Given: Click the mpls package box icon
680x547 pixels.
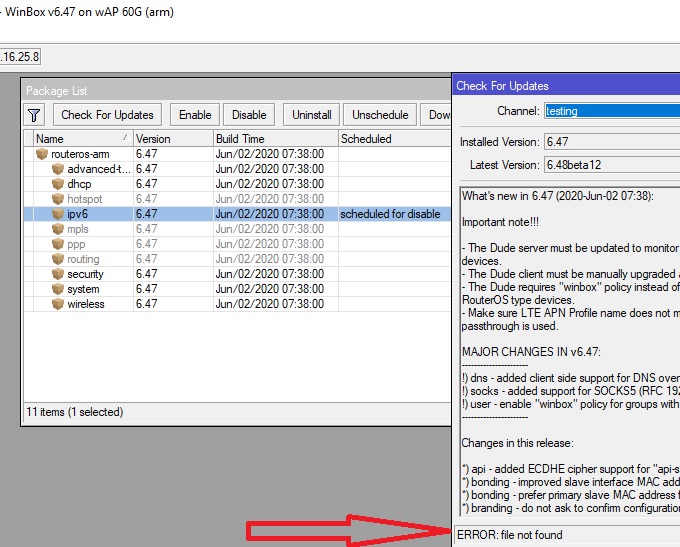Looking at the screenshot, I should [x=58, y=229].
